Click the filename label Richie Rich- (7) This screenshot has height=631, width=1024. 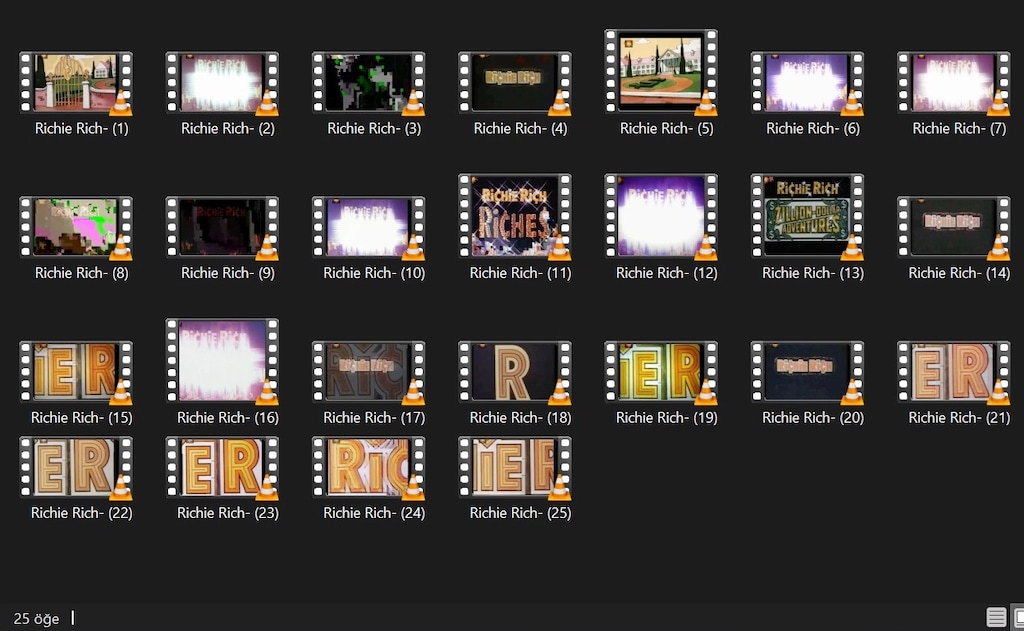959,129
